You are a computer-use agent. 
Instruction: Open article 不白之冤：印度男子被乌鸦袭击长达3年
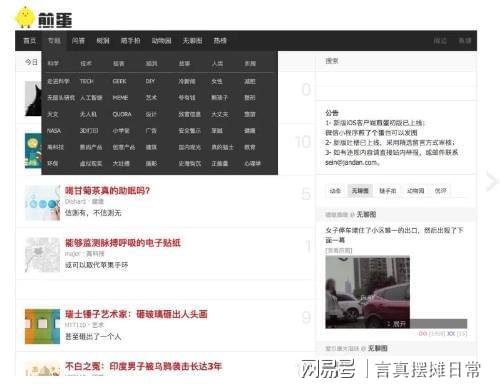click(x=143, y=366)
